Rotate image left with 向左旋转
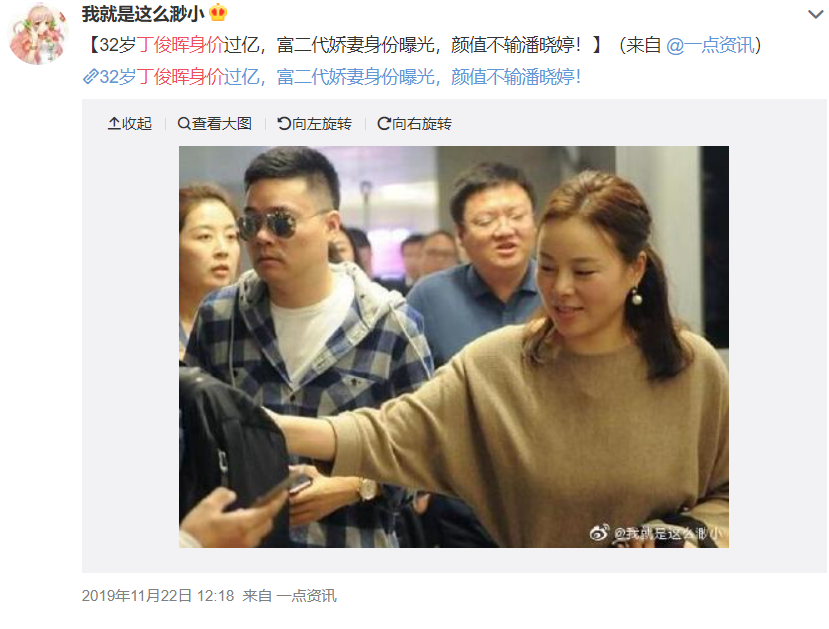The image size is (829, 629). 315,124
